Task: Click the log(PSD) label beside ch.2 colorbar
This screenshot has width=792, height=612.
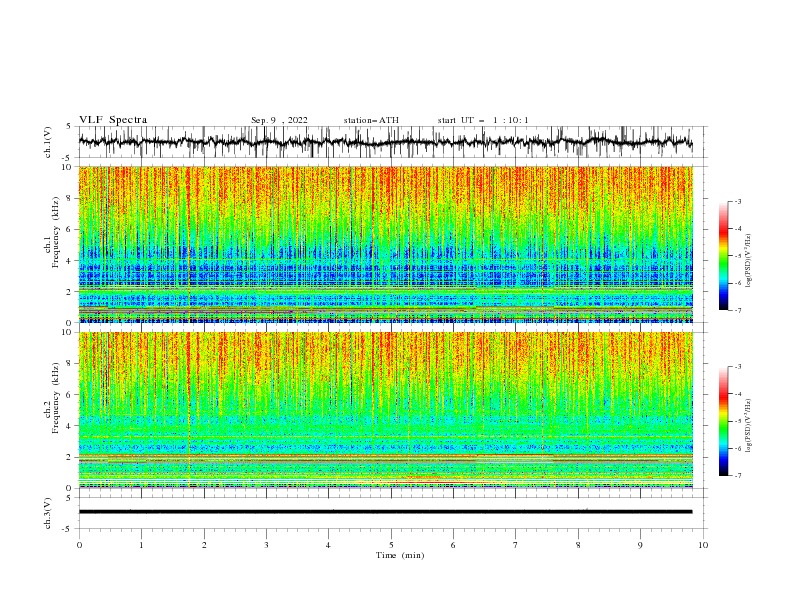Action: point(749,426)
